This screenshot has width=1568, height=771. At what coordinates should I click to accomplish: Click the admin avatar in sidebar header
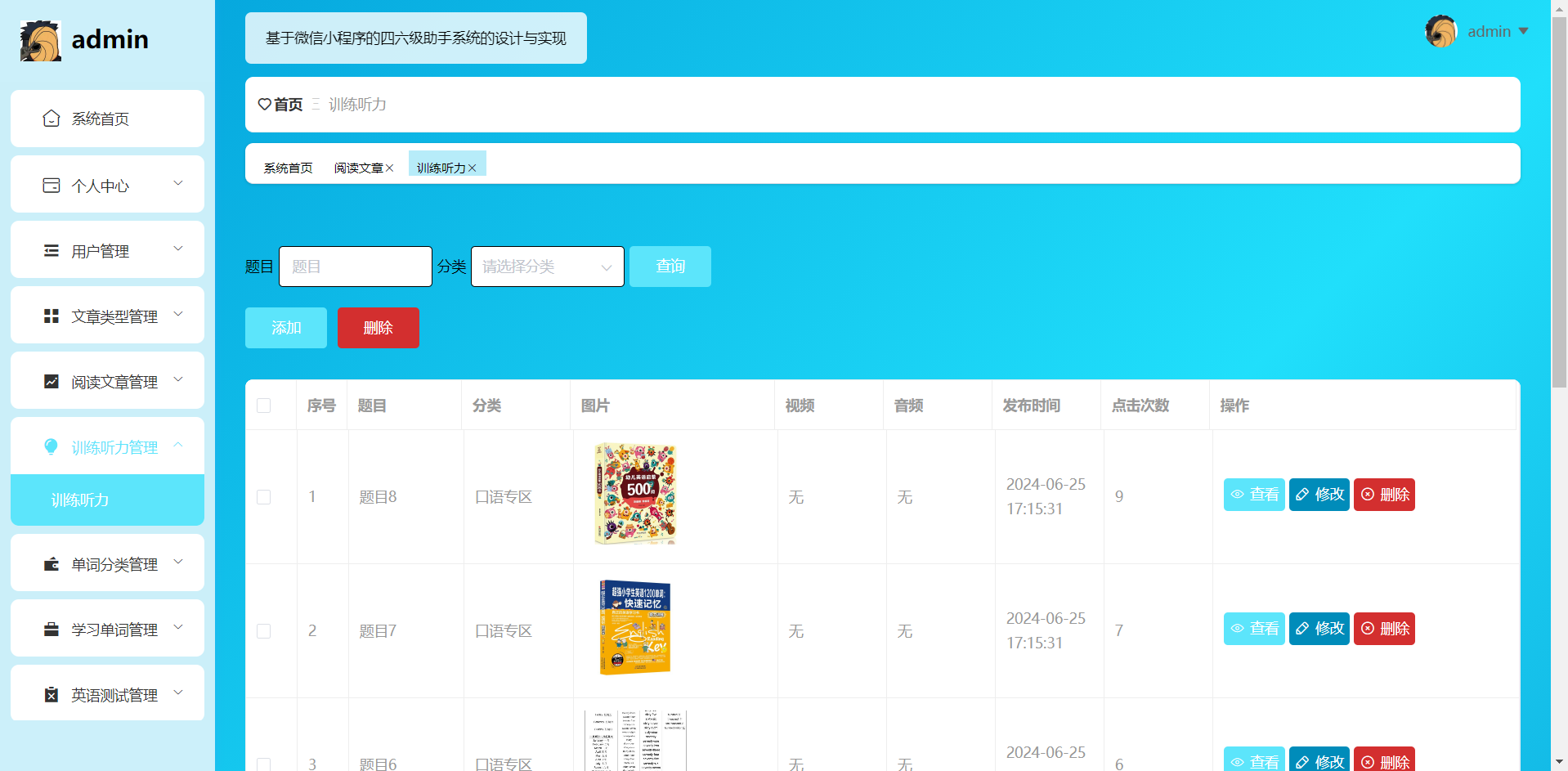40,40
